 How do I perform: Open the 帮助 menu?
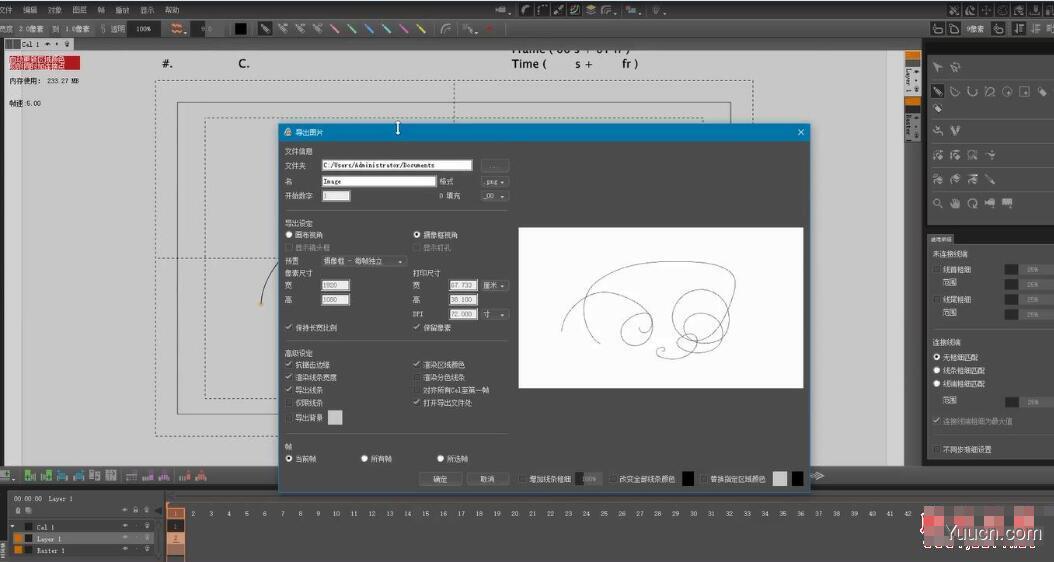click(172, 9)
